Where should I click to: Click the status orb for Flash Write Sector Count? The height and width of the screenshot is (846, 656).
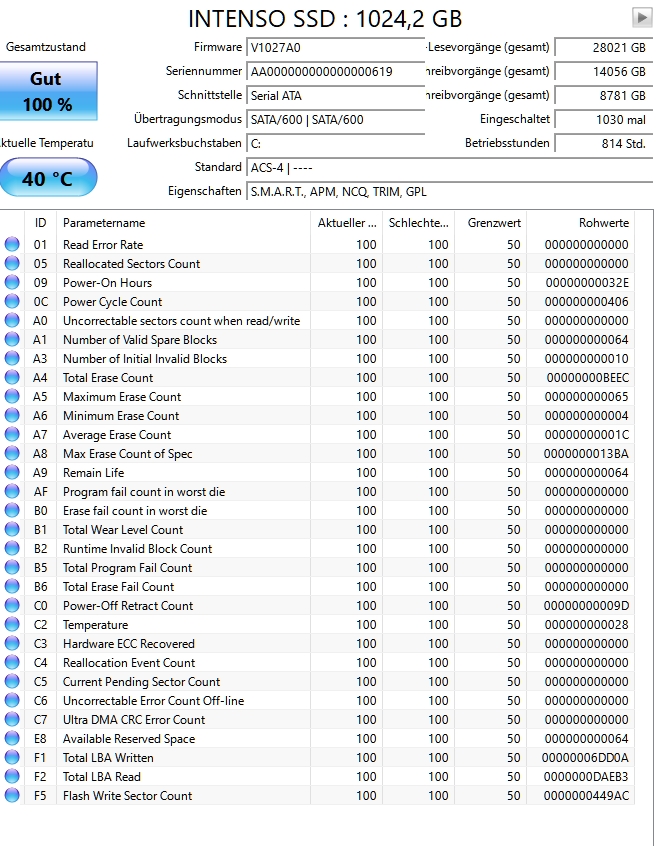[x=12, y=795]
